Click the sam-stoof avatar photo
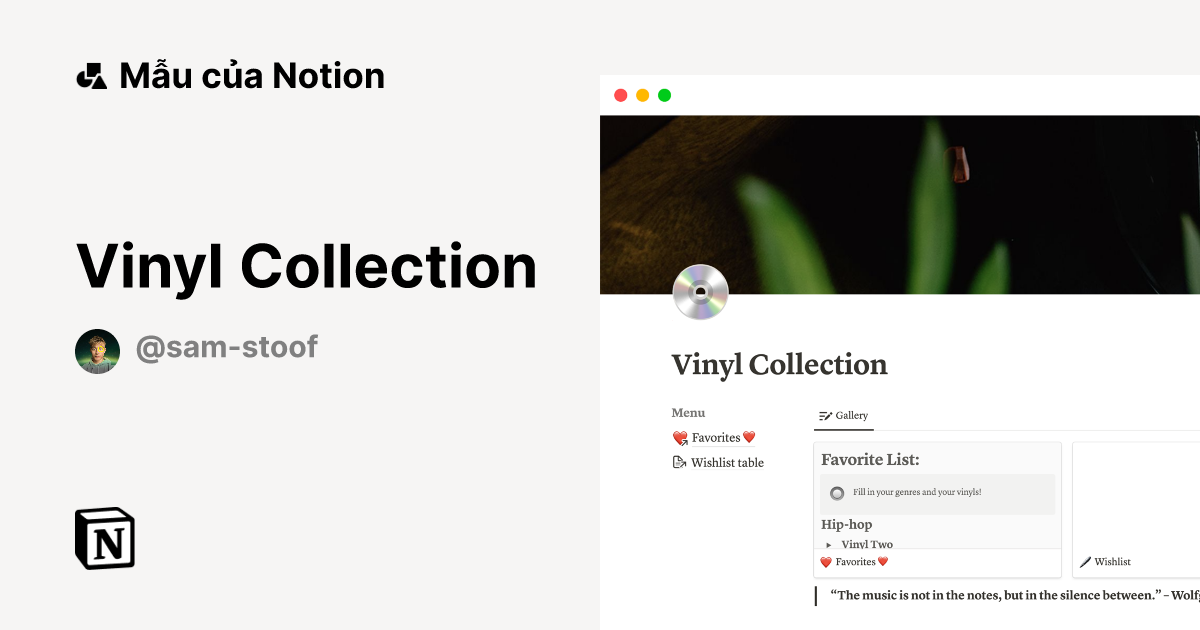1200x630 pixels. [97, 350]
